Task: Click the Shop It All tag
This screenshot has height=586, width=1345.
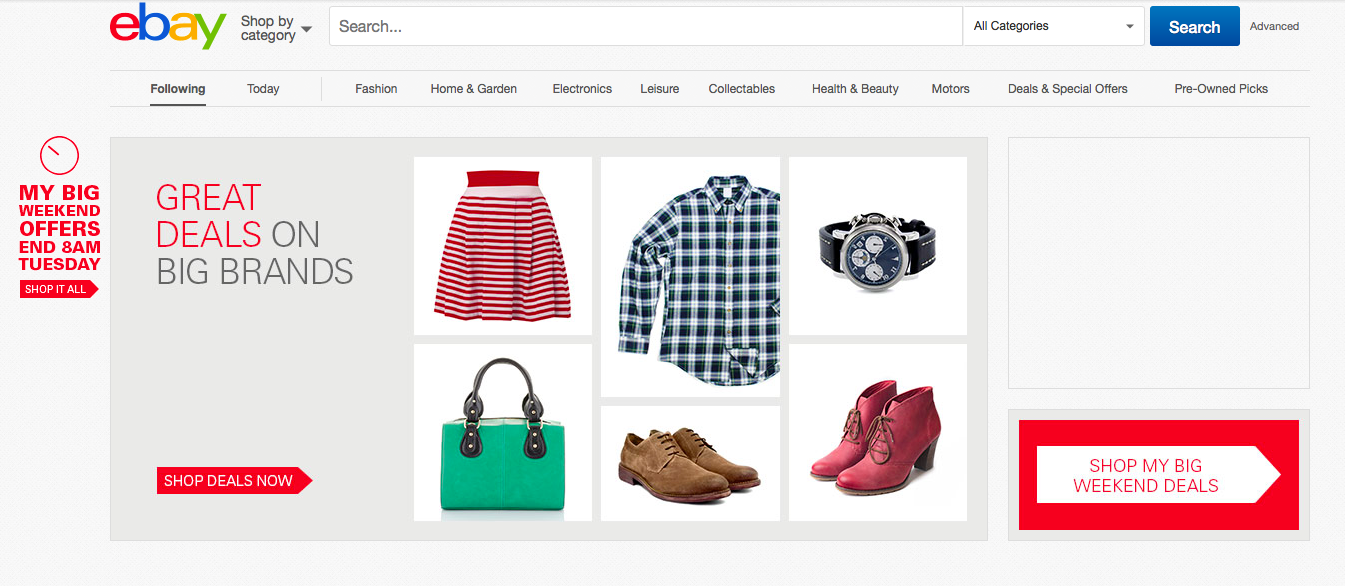Action: point(57,289)
